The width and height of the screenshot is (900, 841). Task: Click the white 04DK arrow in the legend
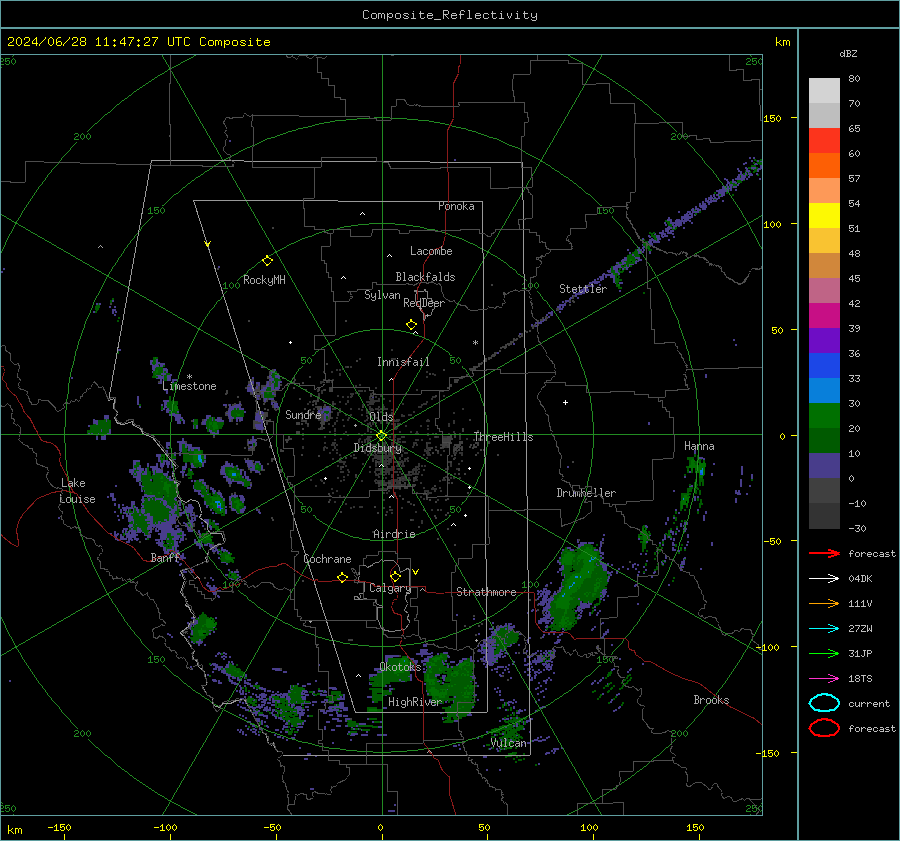tap(824, 579)
